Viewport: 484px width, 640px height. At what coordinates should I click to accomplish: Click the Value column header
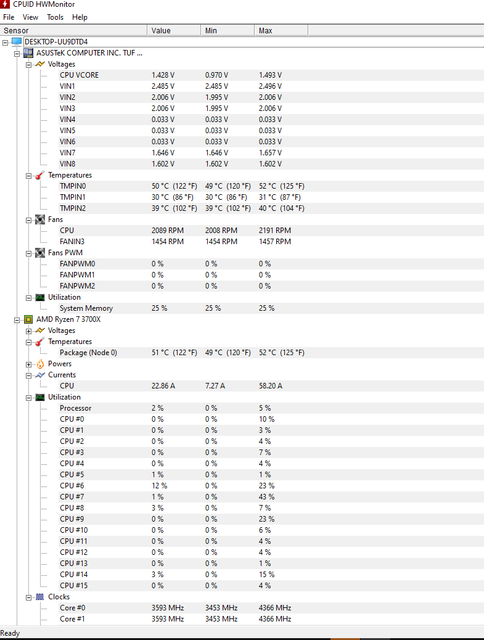coord(173,31)
